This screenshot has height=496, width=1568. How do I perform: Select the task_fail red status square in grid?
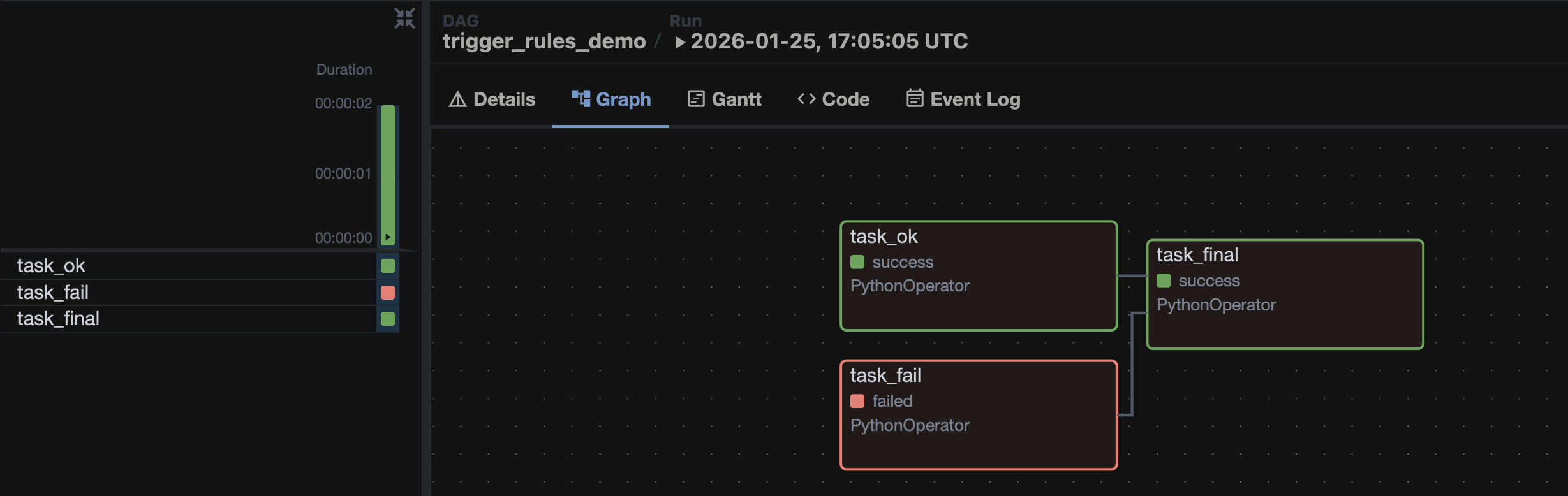[388, 293]
